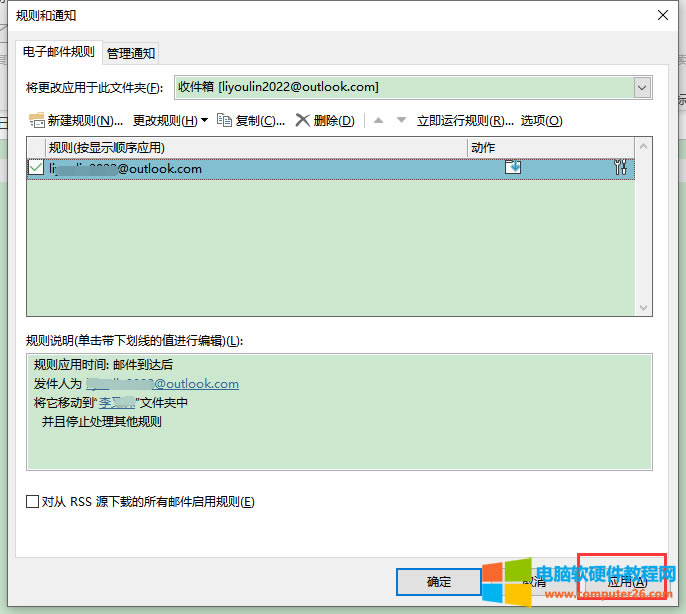Viewport: 686px width, 614px height.
Task: Click the move rule down arrow
Action: 401,121
